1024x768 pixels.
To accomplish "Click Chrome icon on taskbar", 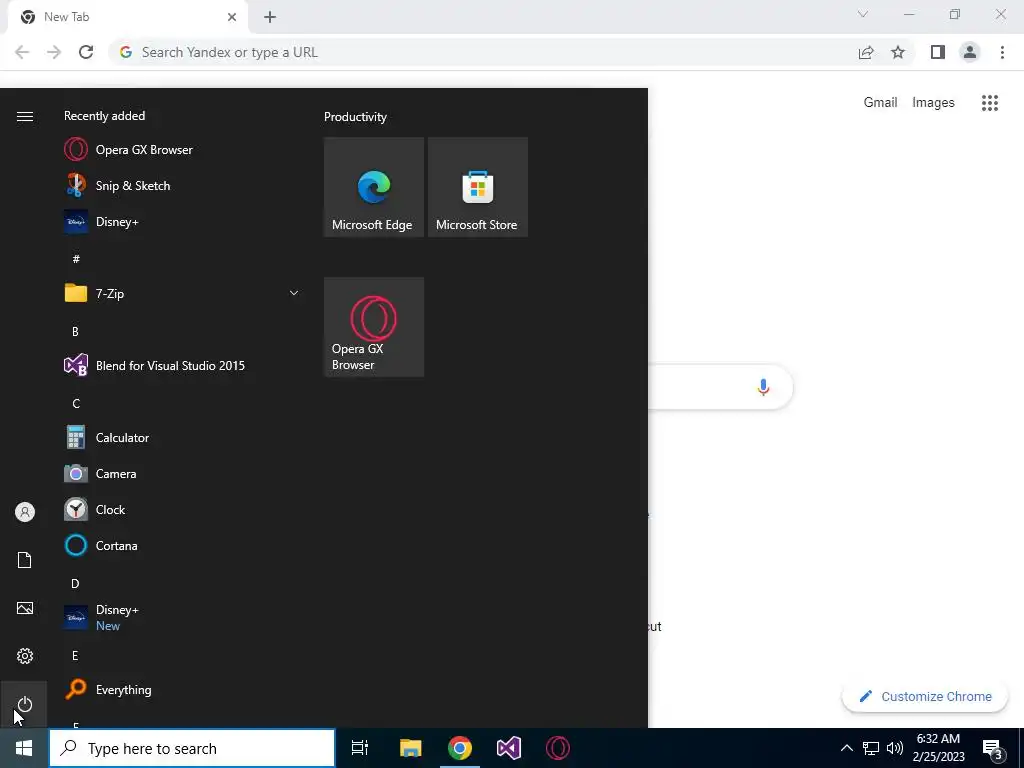I will point(460,748).
